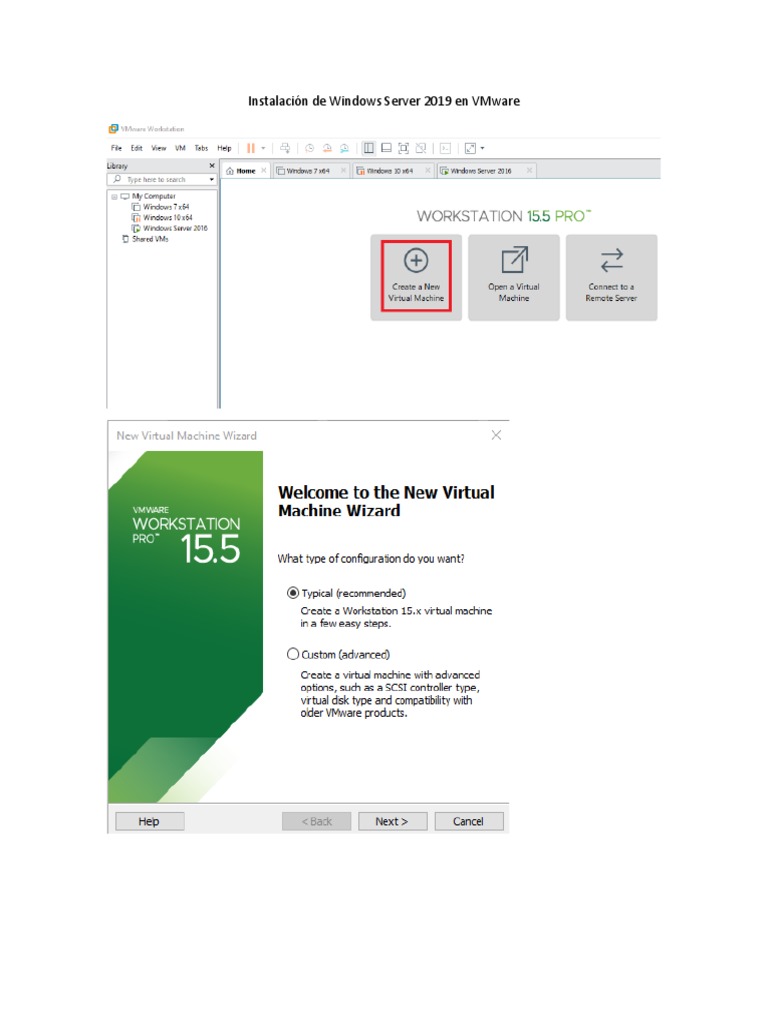Click the orange pause/suspend VM toolbar icon
The image size is (768, 1024).
[251, 148]
